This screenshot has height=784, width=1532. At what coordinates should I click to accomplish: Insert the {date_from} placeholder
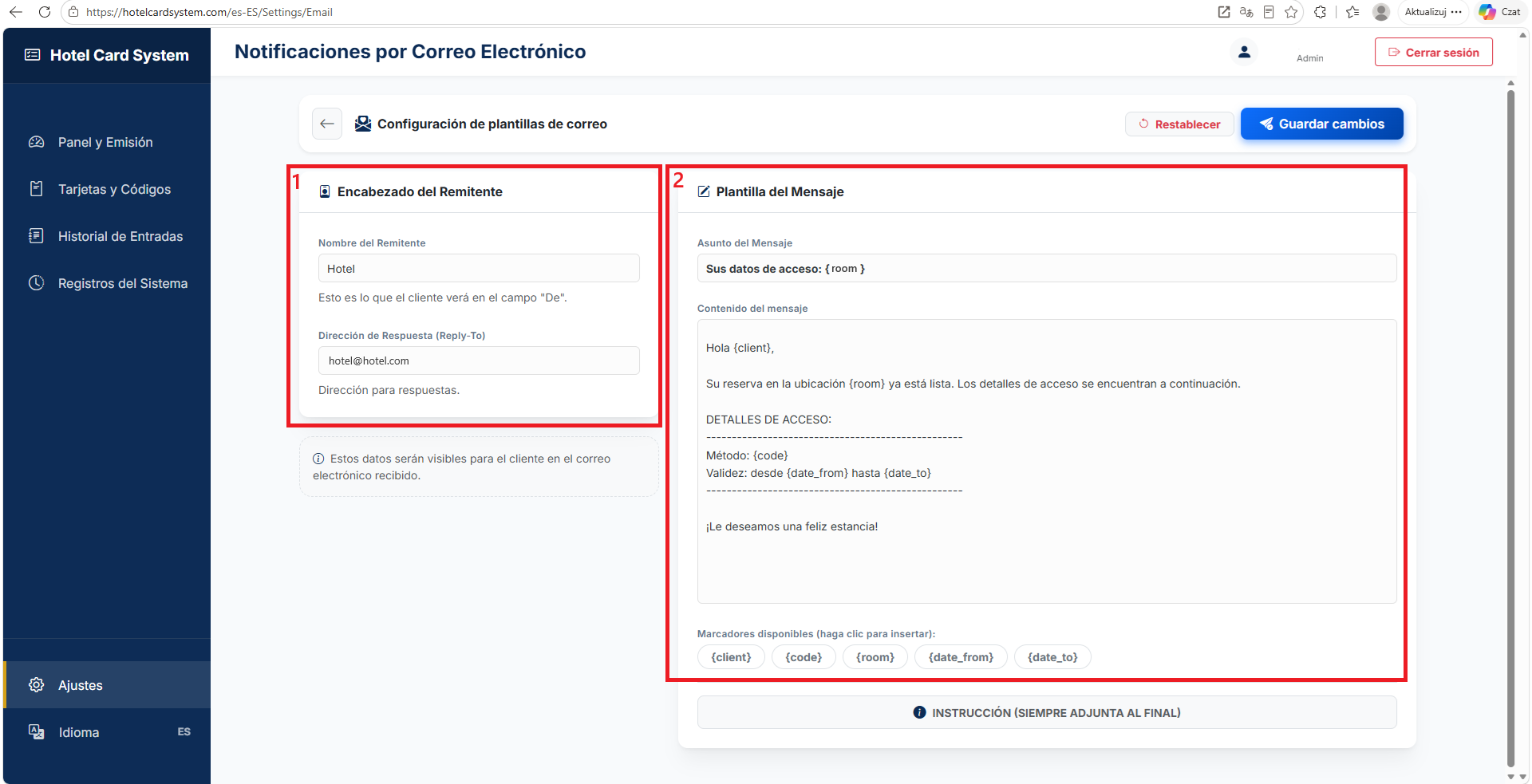coord(961,657)
